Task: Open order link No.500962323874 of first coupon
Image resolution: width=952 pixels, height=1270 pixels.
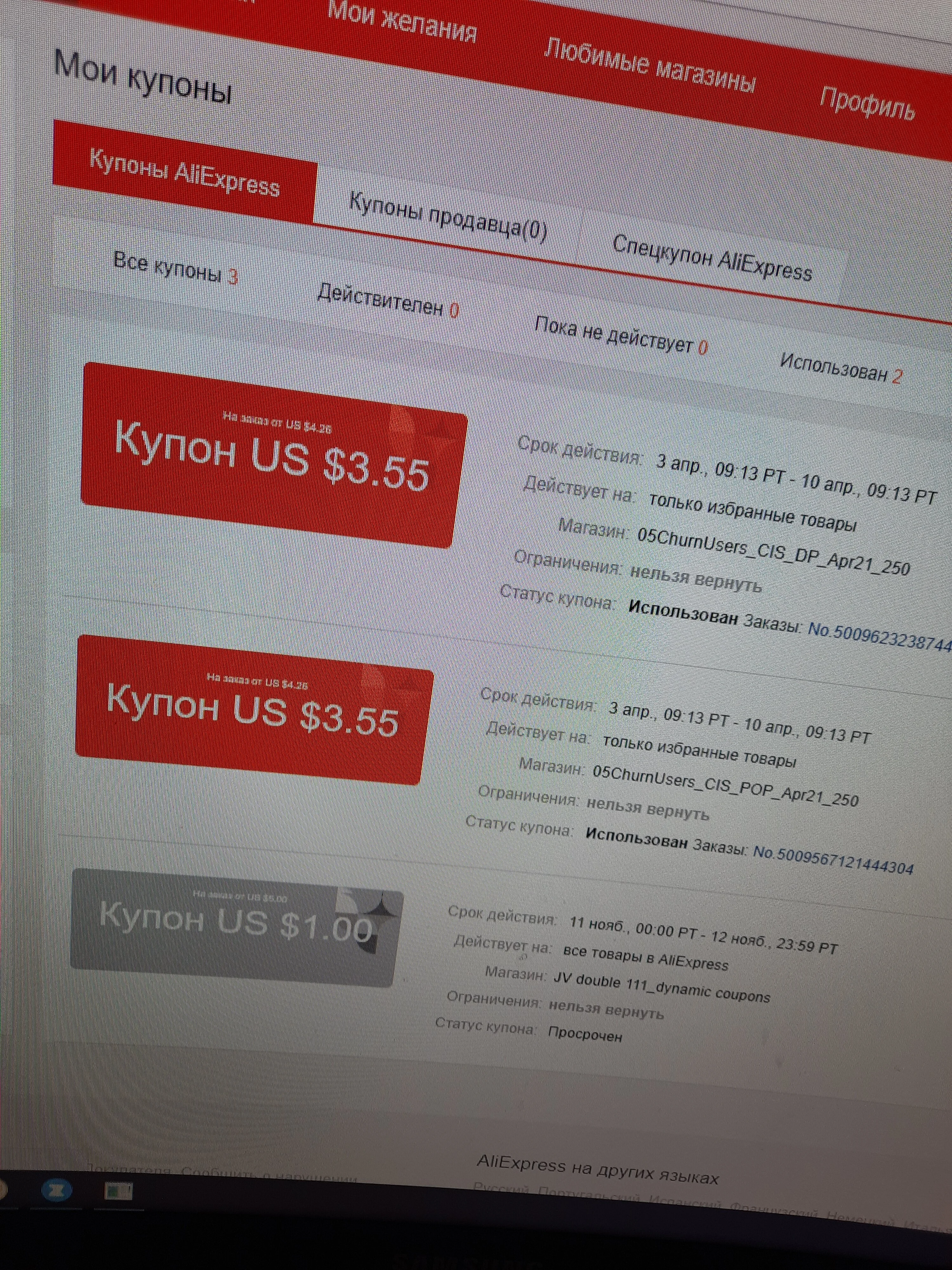Action: click(x=879, y=638)
